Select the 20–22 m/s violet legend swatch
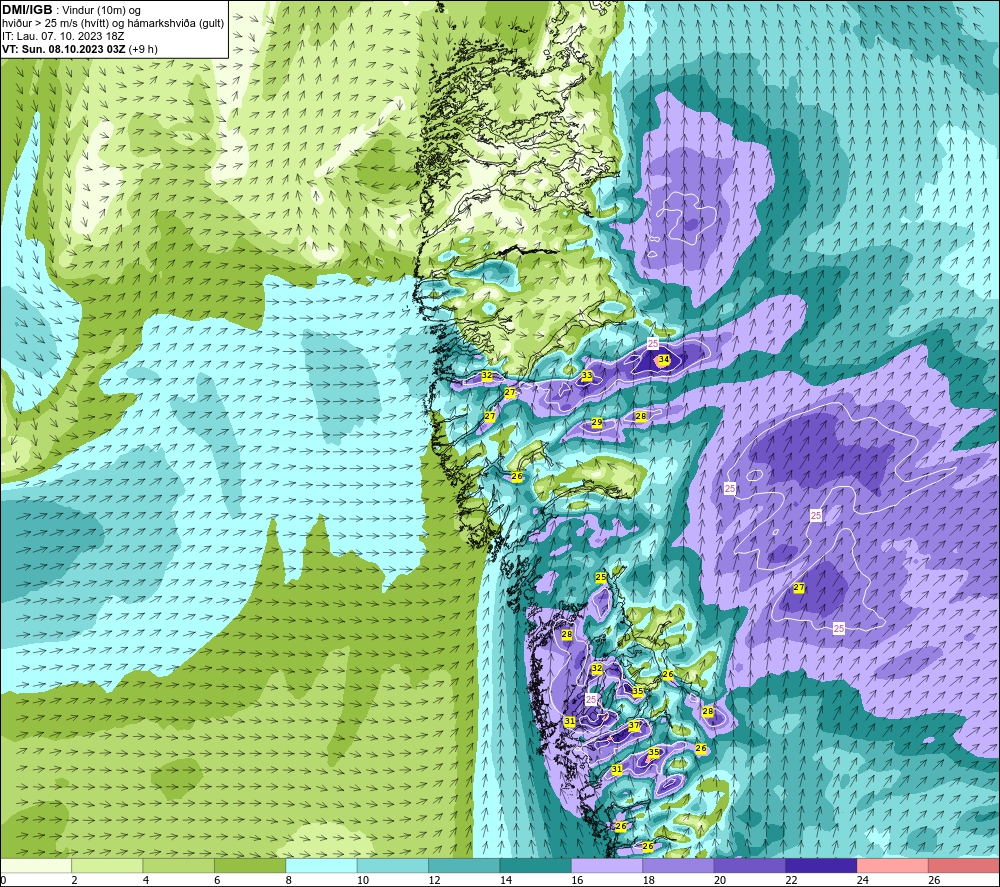Image resolution: width=1000 pixels, height=887 pixels. click(x=750, y=865)
